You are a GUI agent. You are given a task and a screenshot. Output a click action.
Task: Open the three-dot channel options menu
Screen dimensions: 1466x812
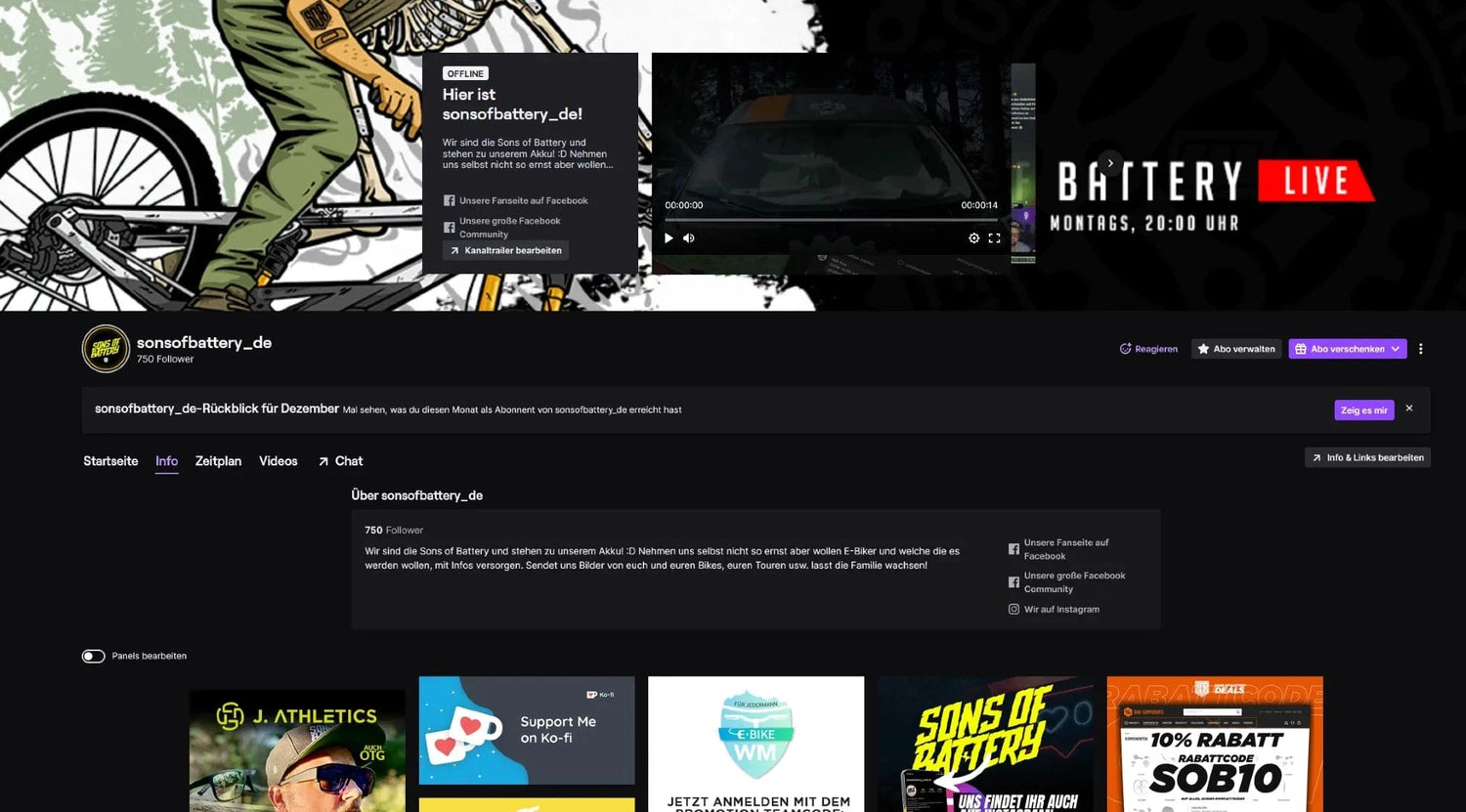tap(1420, 349)
